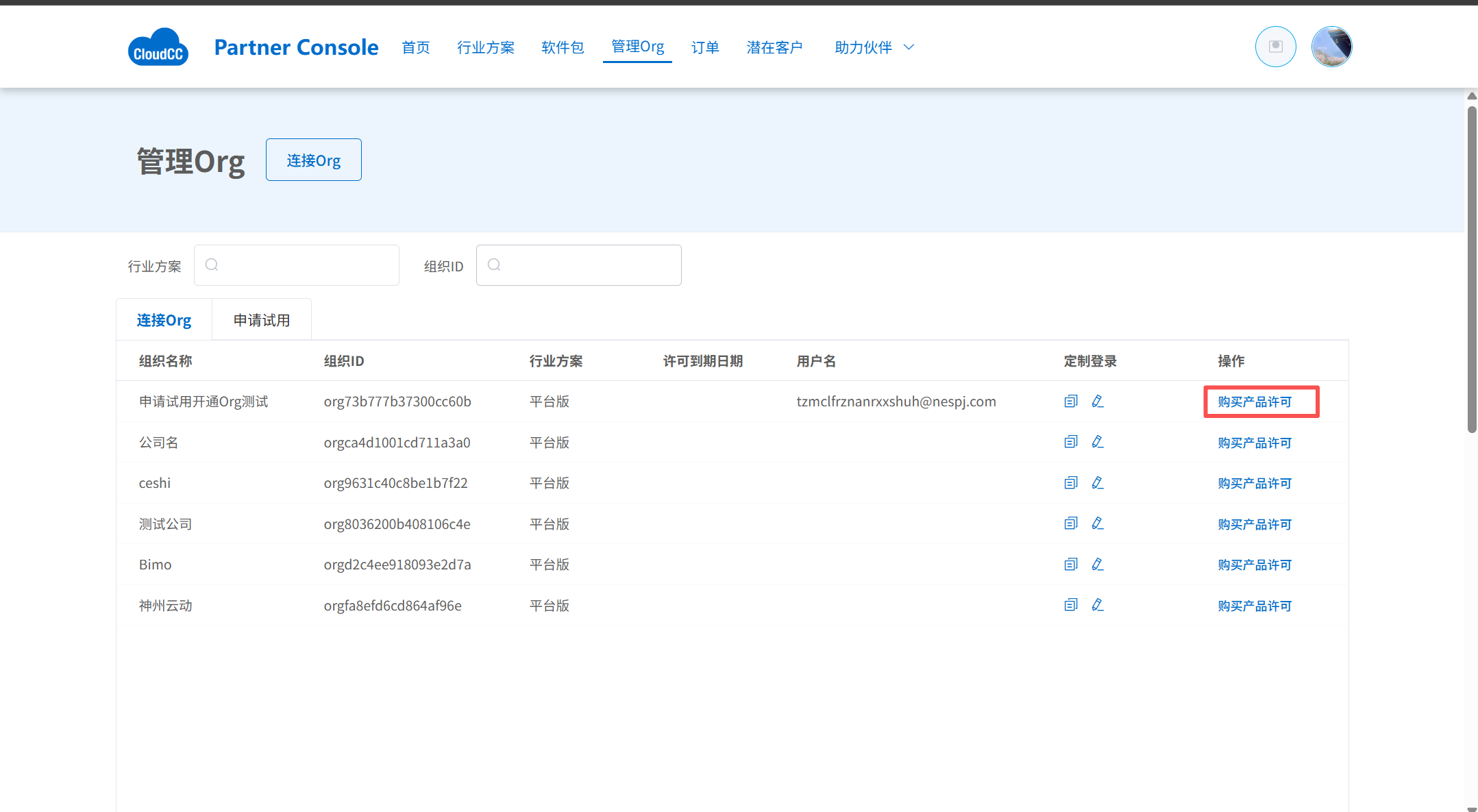Viewport: 1478px width, 812px height.
Task: Click copy login icon for ceshi row
Action: point(1071,483)
